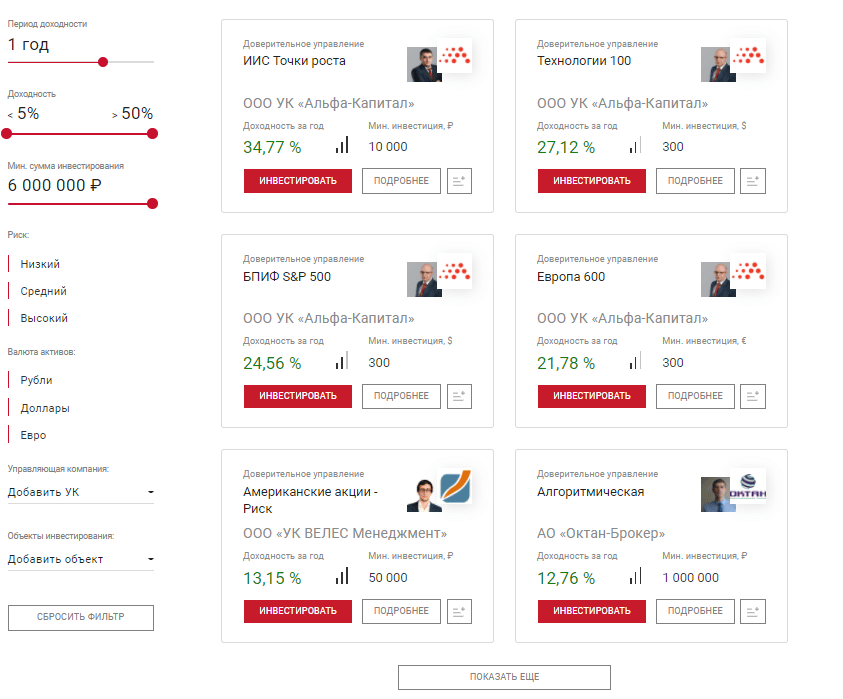
Task: Select the Евро asset currency option
Action: (x=33, y=435)
